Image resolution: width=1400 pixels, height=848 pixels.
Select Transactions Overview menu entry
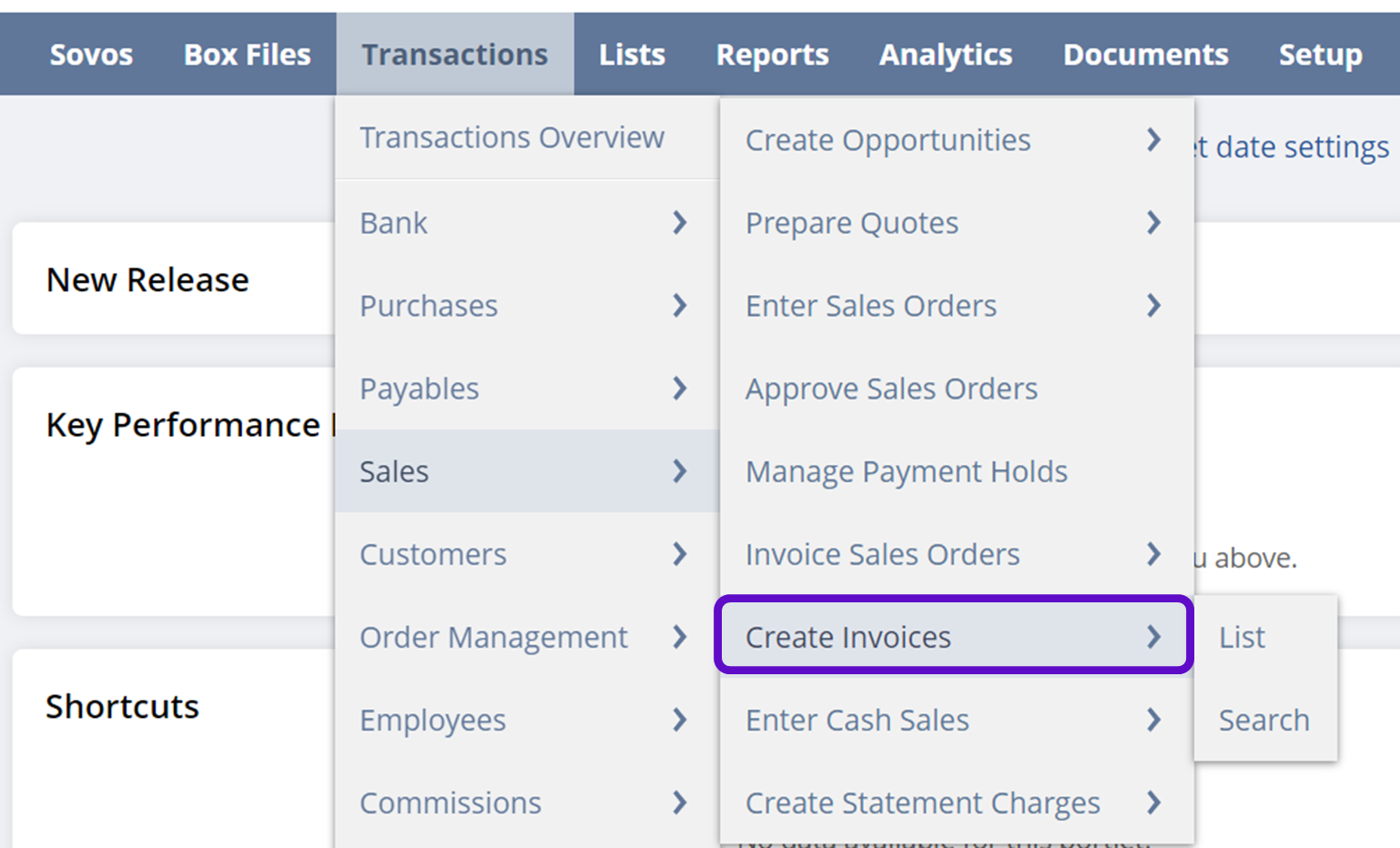512,137
